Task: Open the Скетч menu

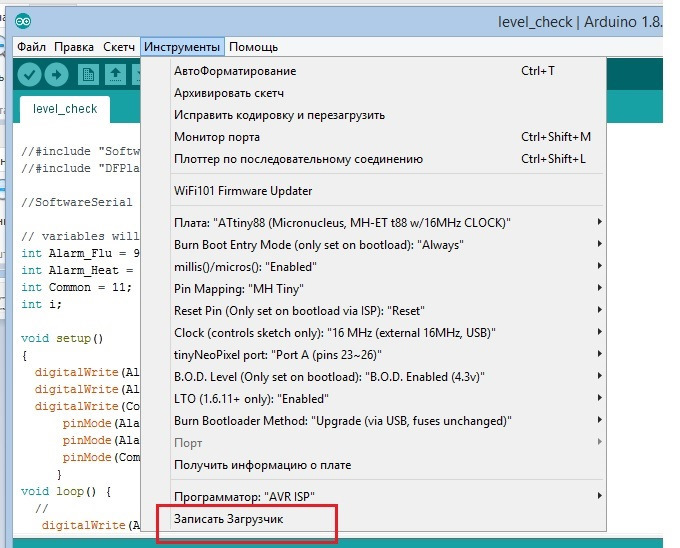Action: pyautogui.click(x=119, y=47)
